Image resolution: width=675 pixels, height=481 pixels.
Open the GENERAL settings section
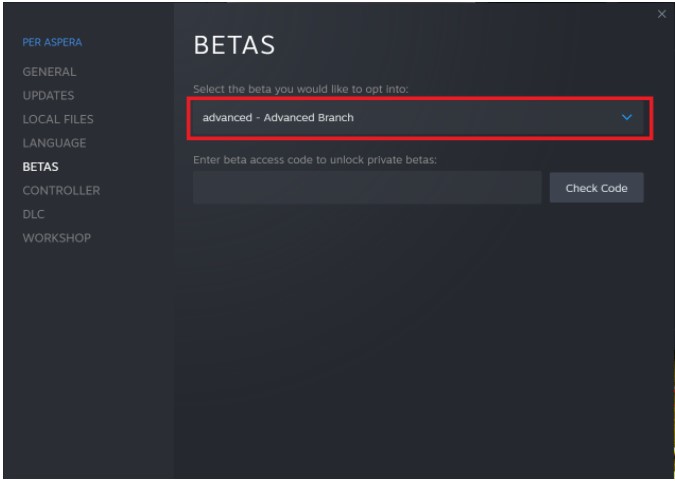pyautogui.click(x=49, y=72)
